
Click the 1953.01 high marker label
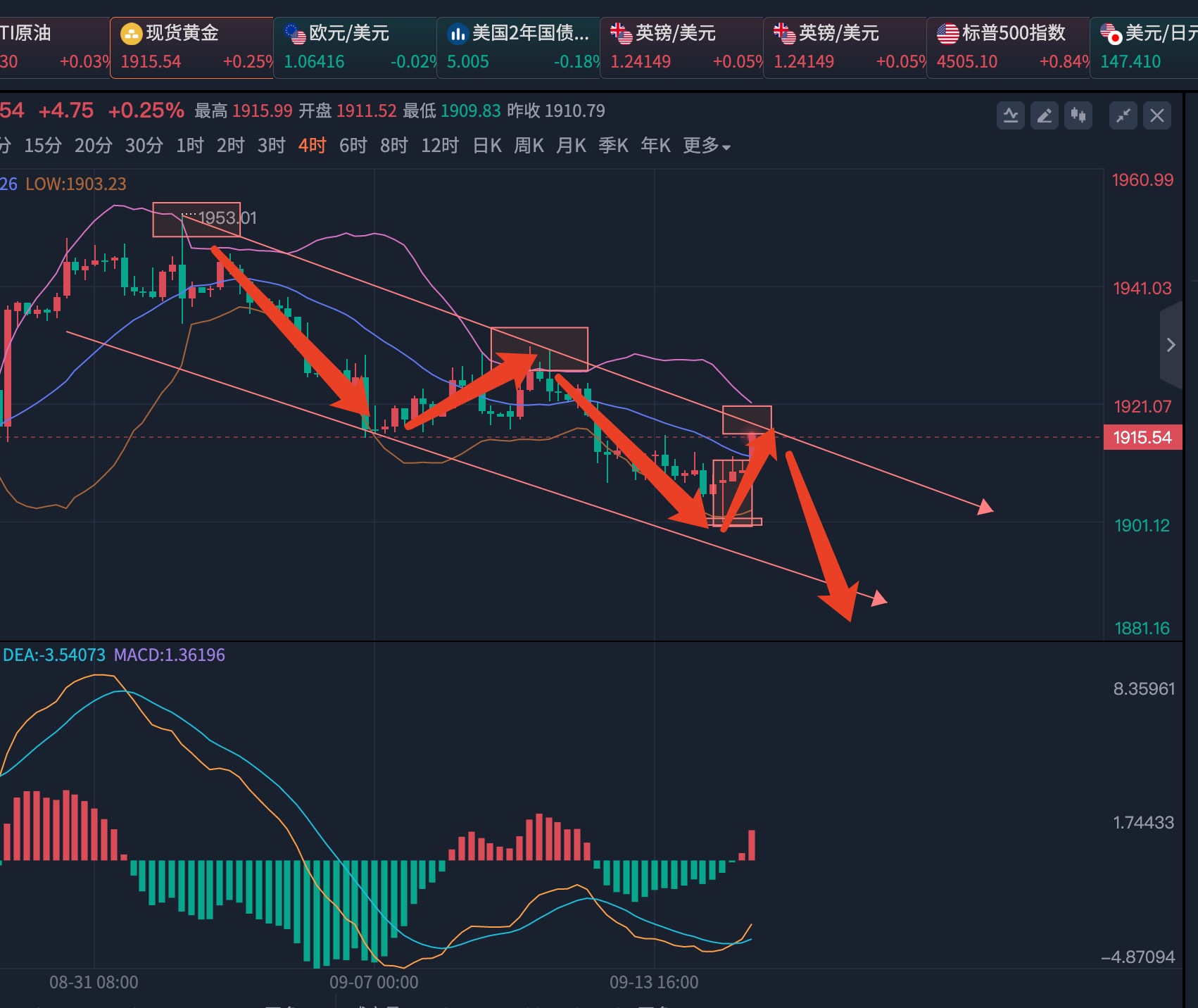228,218
